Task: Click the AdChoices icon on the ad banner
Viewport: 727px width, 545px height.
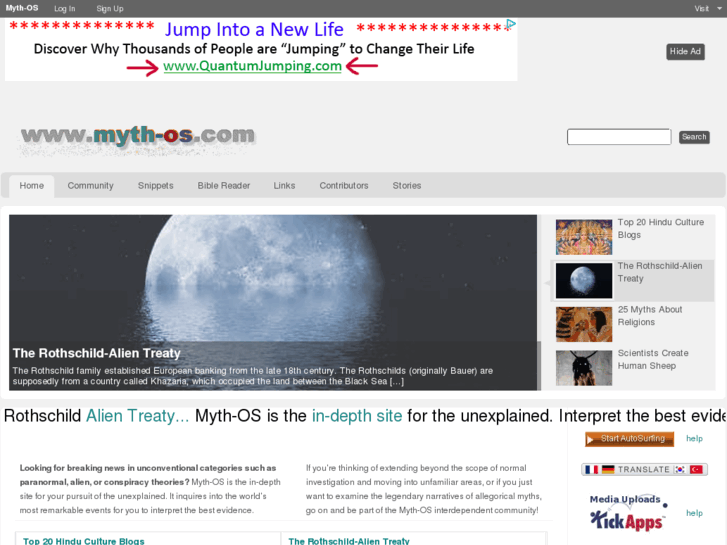Action: click(511, 24)
